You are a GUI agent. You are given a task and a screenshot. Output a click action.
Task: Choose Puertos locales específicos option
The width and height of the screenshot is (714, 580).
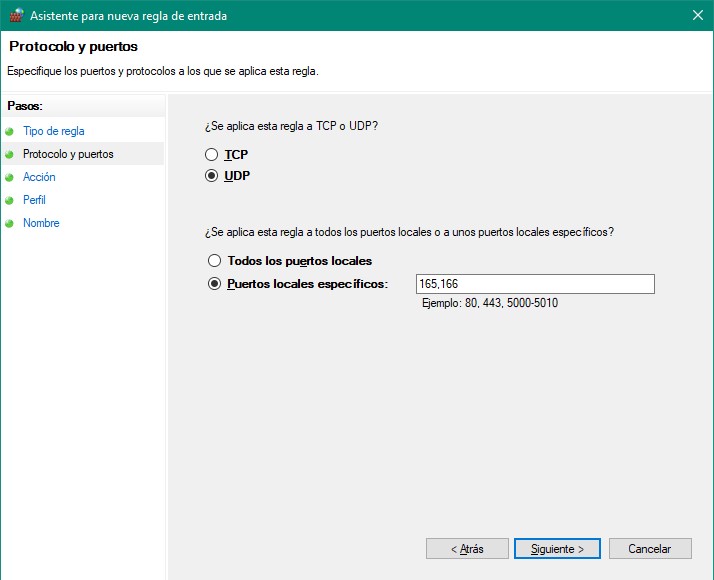pos(213,284)
